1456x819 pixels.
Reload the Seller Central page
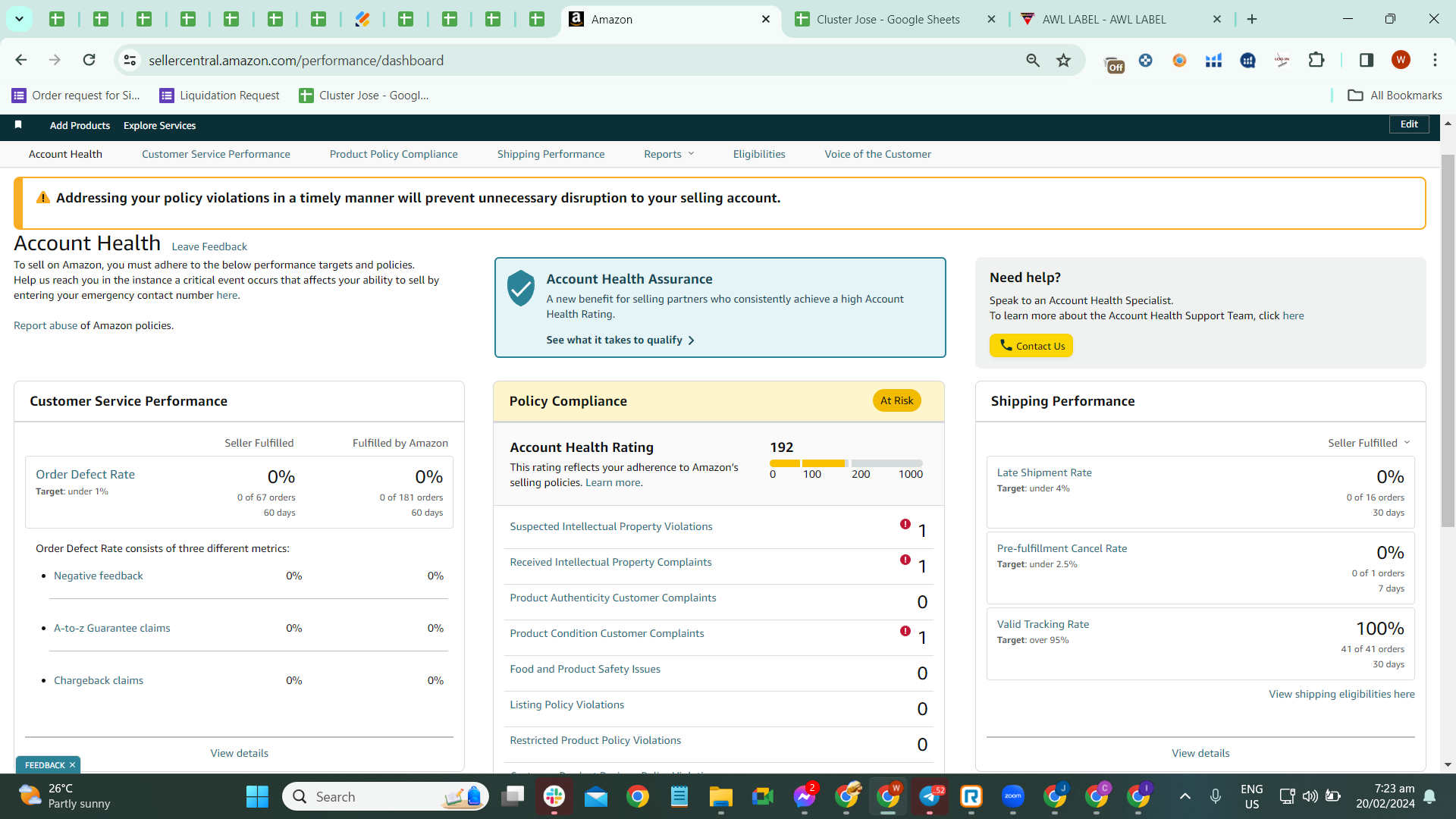[x=89, y=60]
